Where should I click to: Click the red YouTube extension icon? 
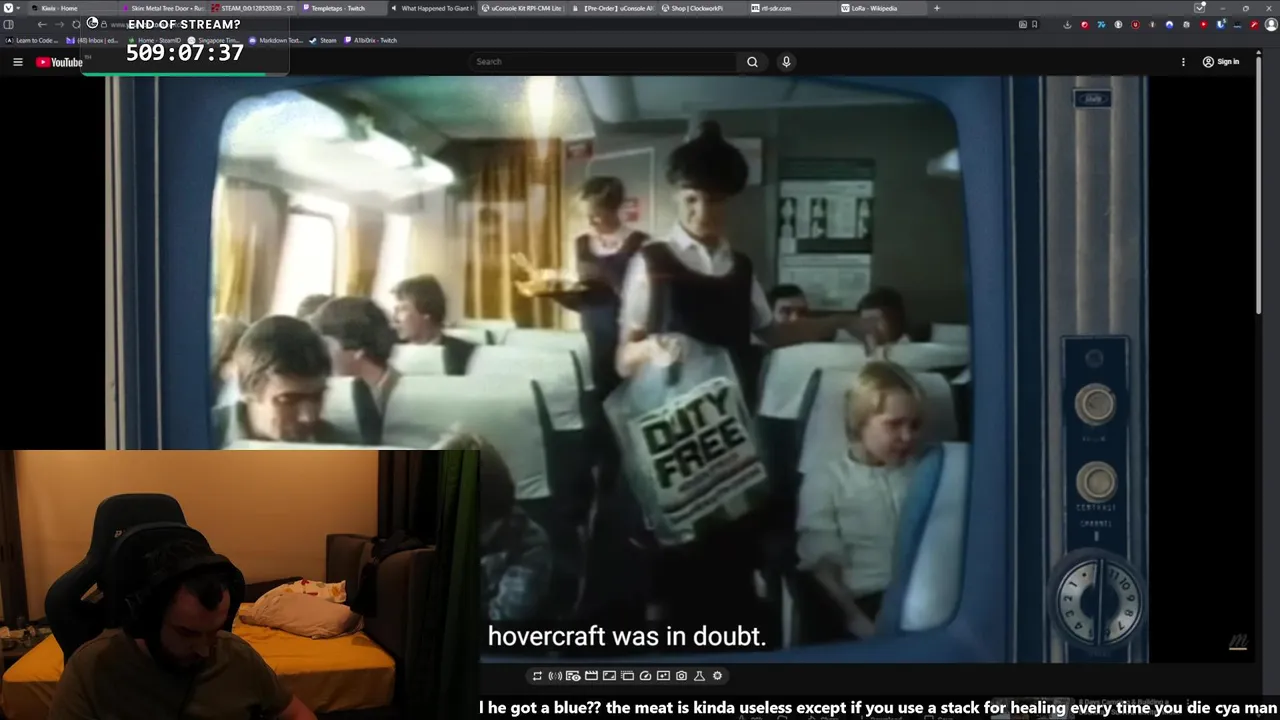coord(1203,24)
